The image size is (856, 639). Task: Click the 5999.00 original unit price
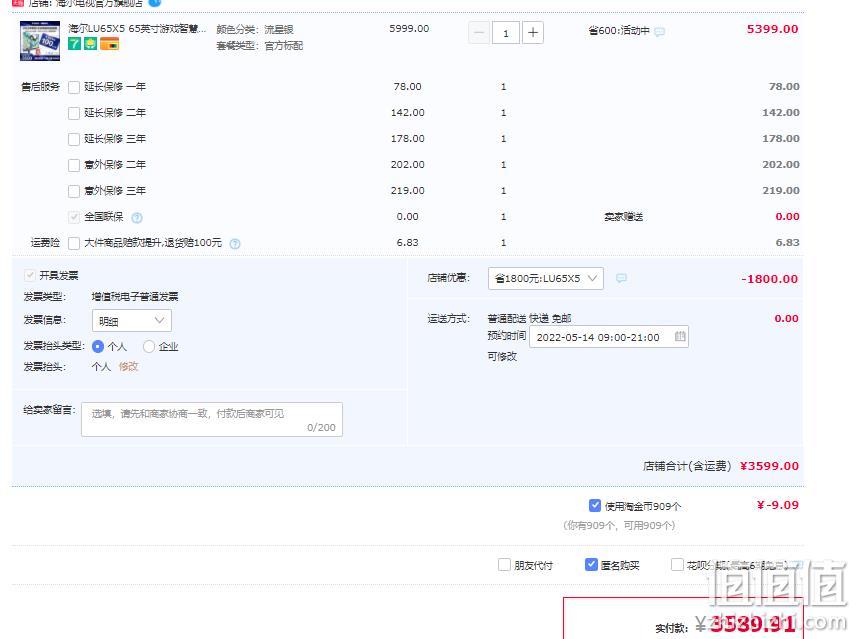click(x=409, y=28)
